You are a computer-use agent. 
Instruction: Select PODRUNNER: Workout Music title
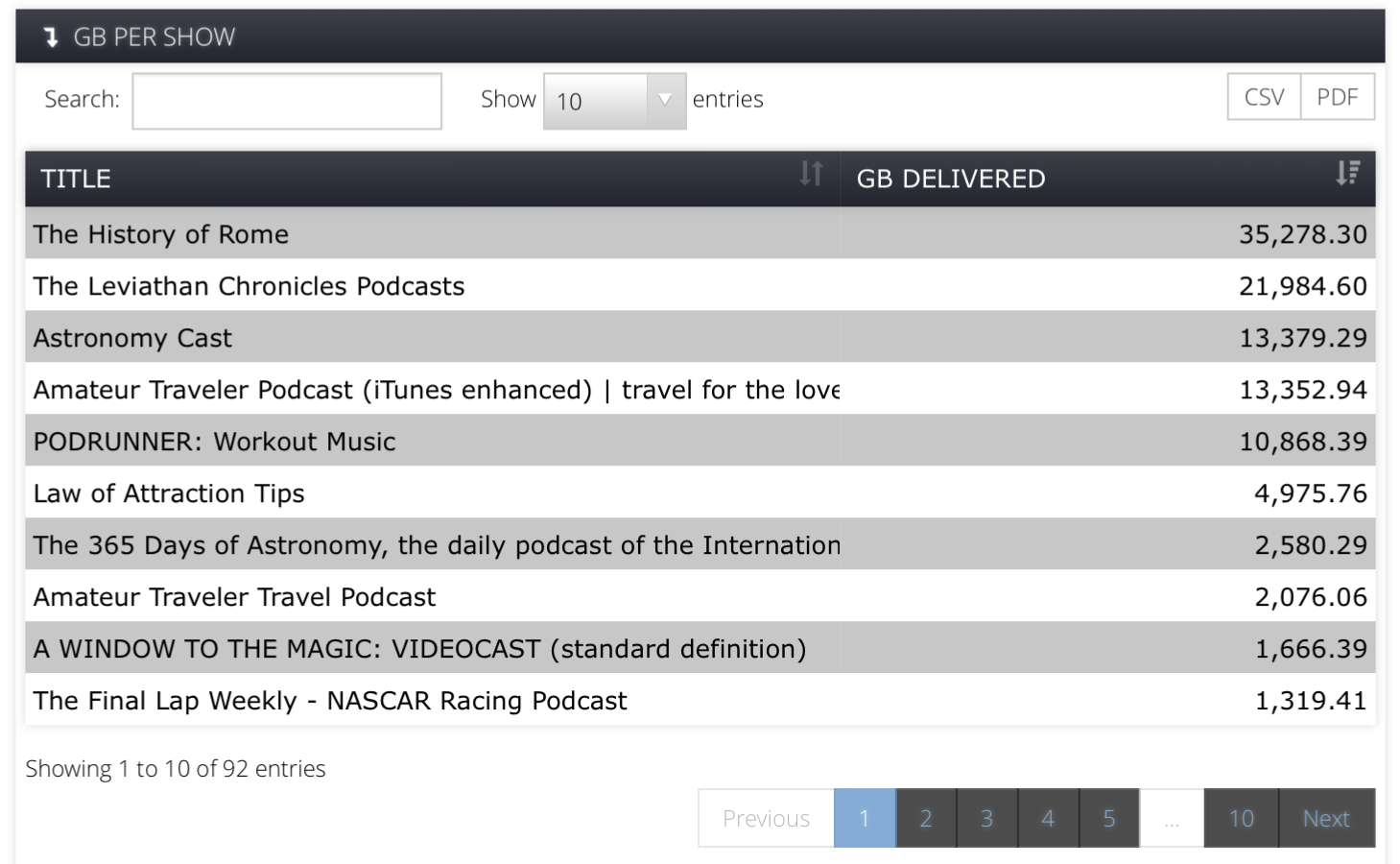click(215, 442)
